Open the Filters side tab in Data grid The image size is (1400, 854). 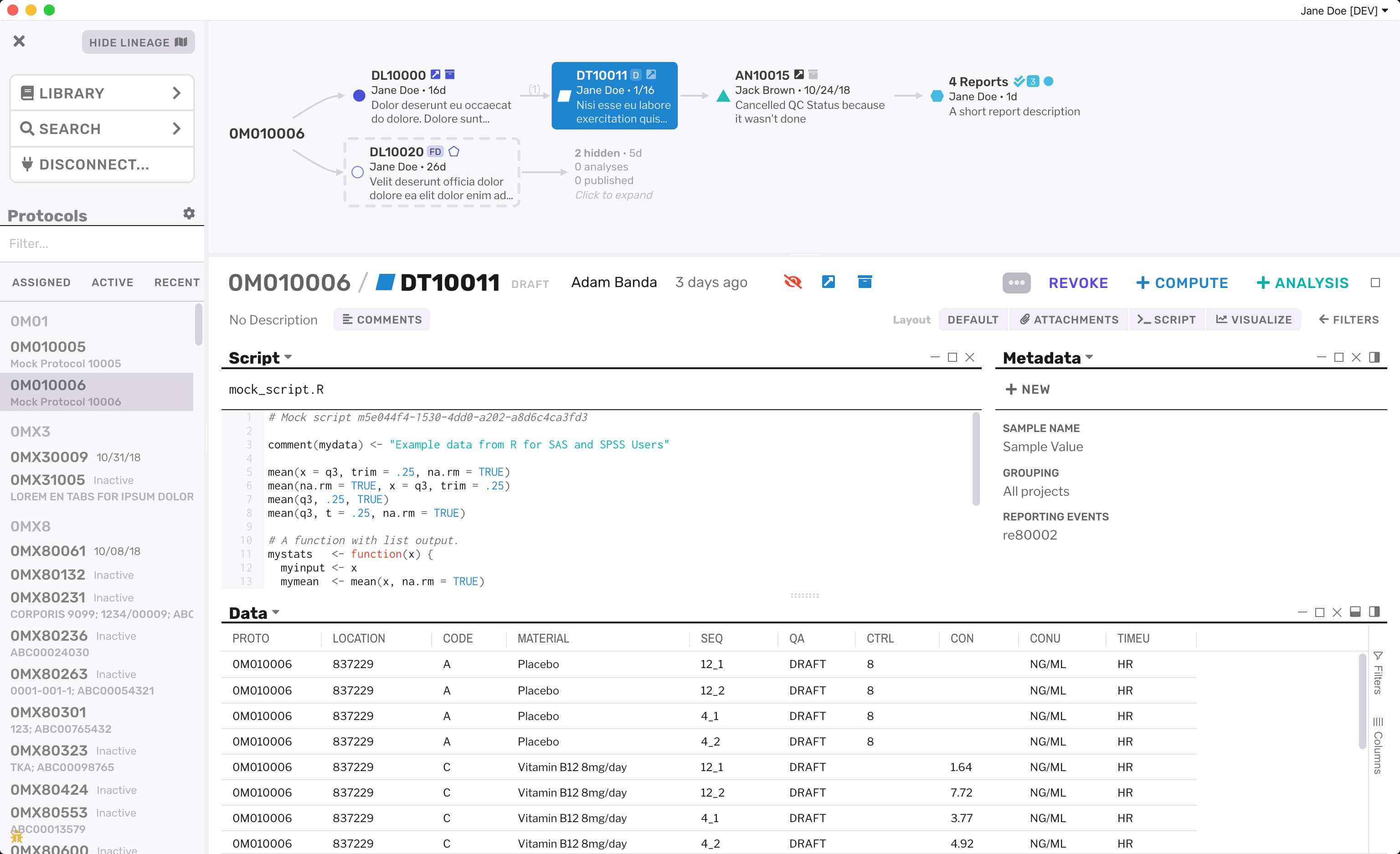point(1378,673)
